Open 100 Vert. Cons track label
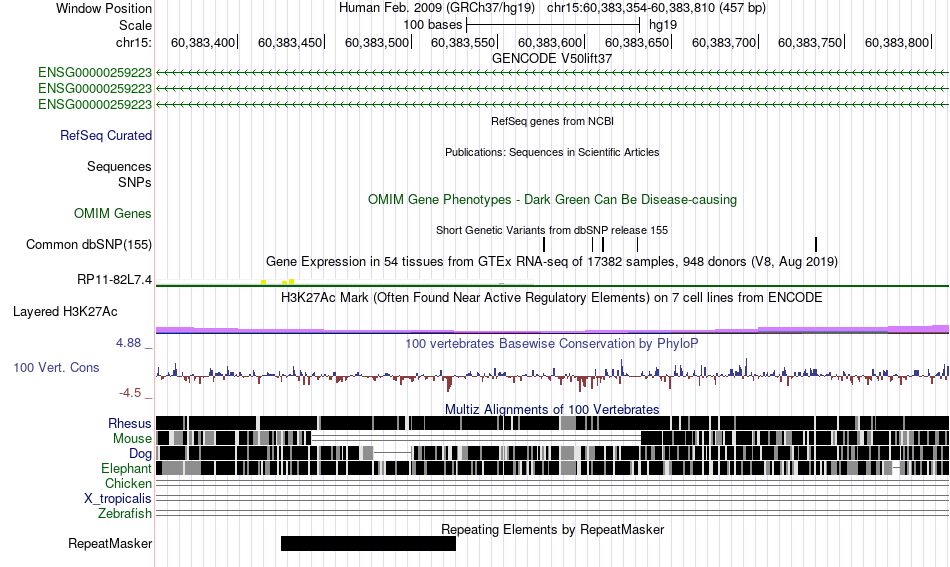The height and width of the screenshot is (567, 950). click(x=56, y=368)
